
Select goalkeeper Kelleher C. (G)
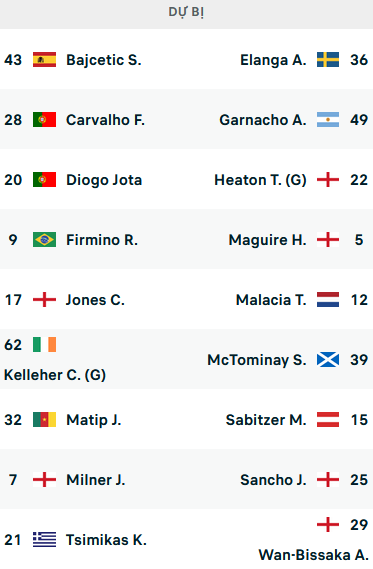[55, 375]
